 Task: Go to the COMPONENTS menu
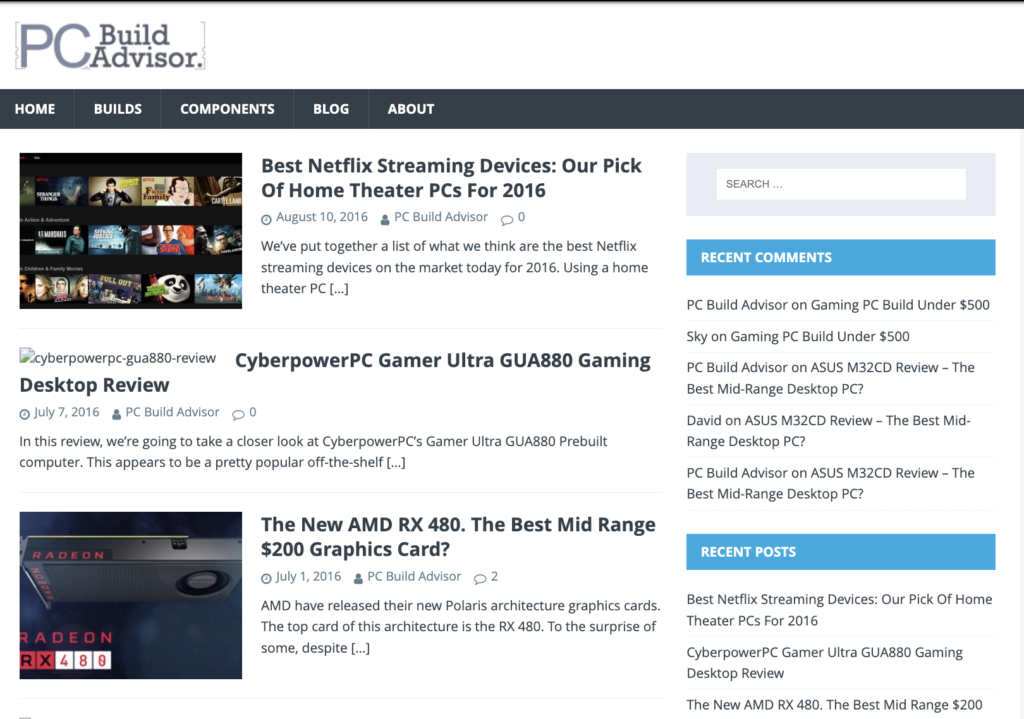227,109
